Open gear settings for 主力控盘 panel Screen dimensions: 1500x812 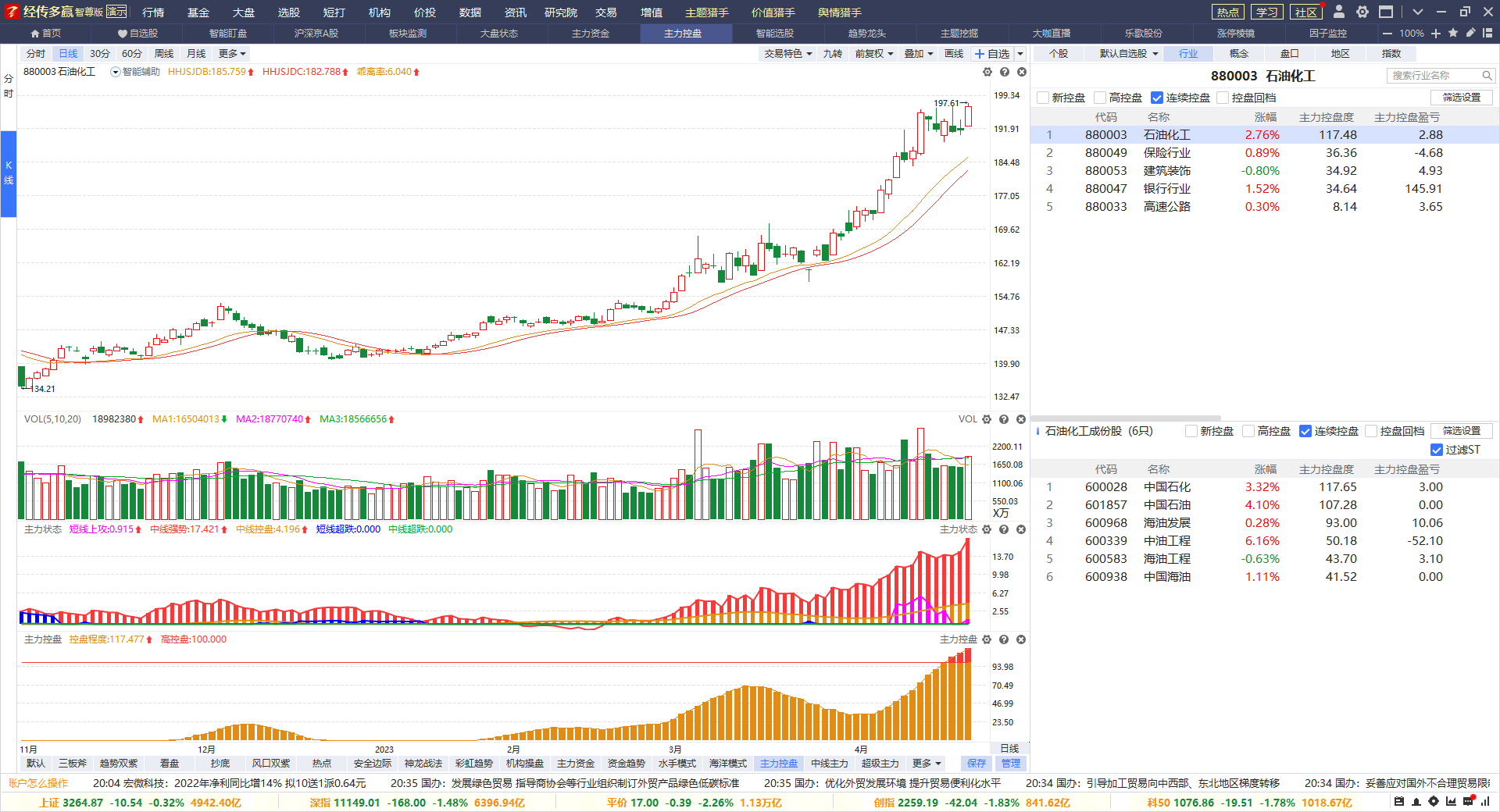987,639
